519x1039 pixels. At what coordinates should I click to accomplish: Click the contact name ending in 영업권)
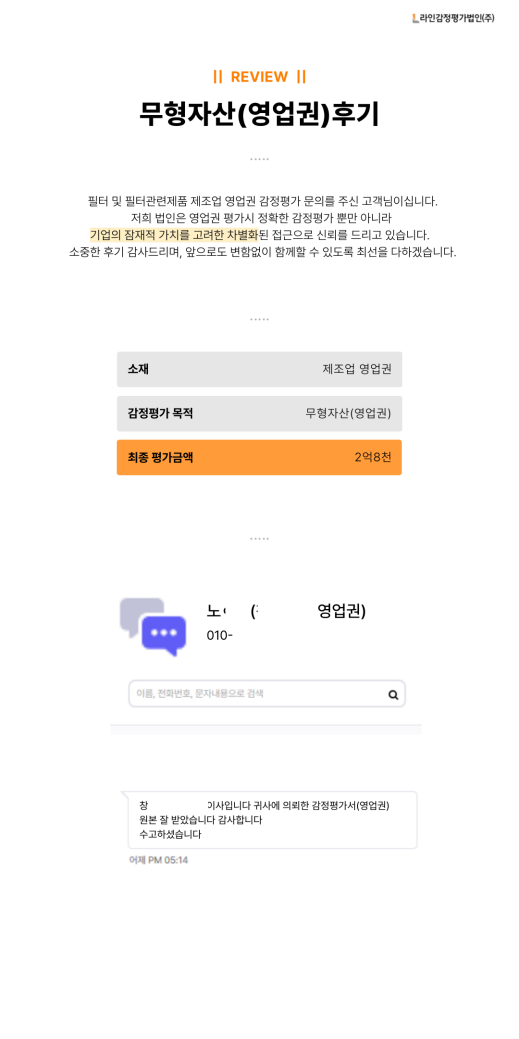point(286,611)
